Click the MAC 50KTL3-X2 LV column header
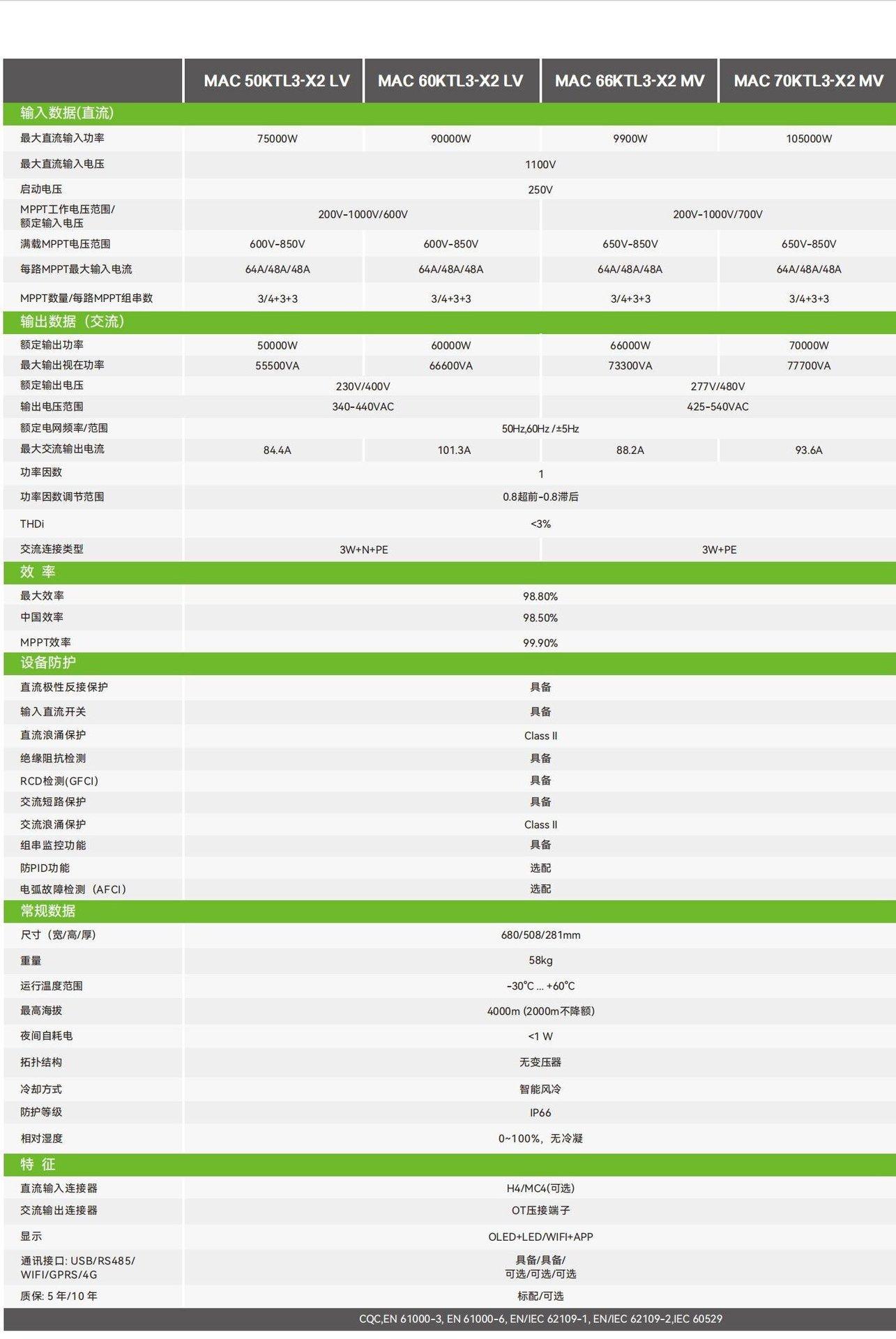Screen dimensions: 896x1339 pyautogui.click(x=276, y=81)
